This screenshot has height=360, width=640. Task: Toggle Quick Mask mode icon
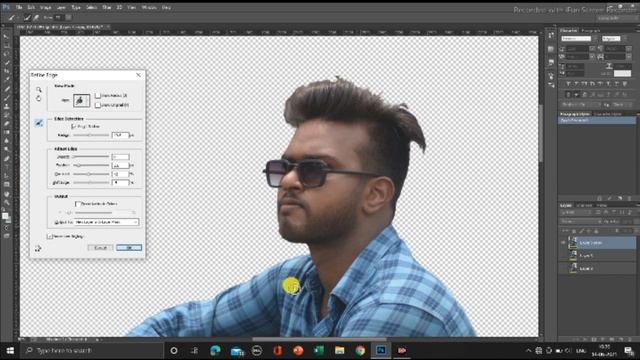6,228
